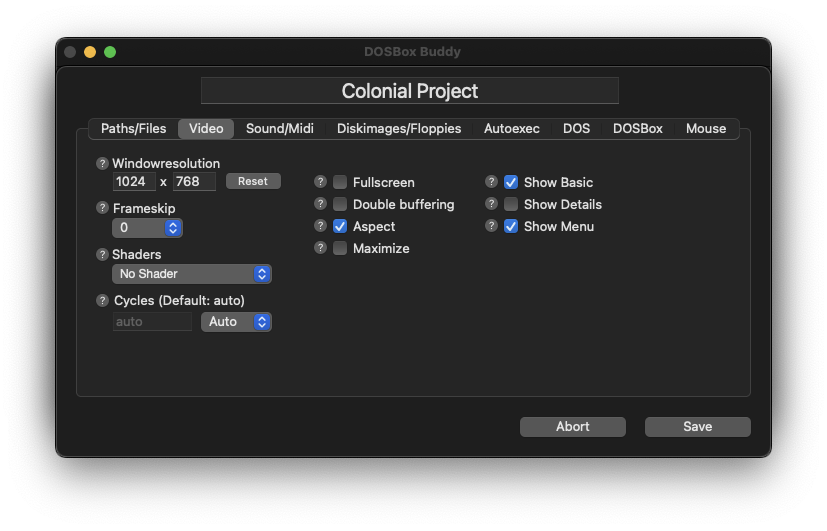
Task: Open the No Shader dropdown
Action: coord(192,274)
